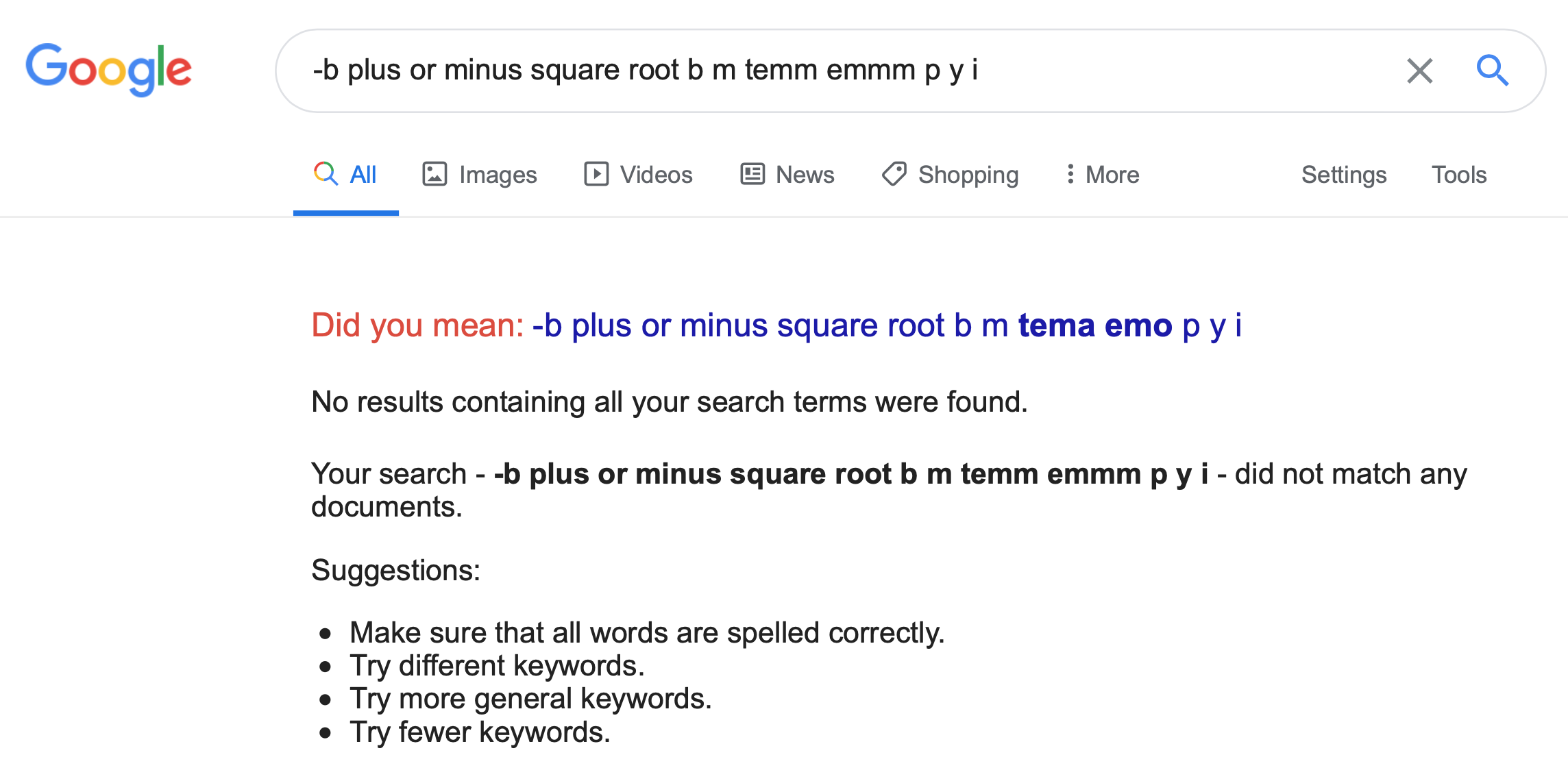Click the Google logo
The height and width of the screenshot is (781, 1568).
pos(108,69)
